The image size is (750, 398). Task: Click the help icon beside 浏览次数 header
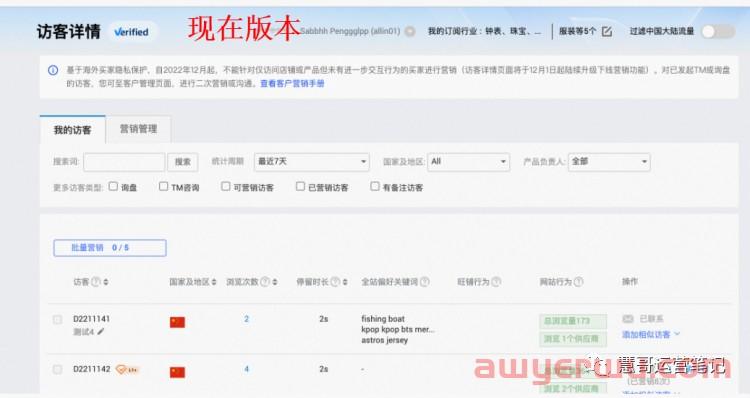[265, 282]
